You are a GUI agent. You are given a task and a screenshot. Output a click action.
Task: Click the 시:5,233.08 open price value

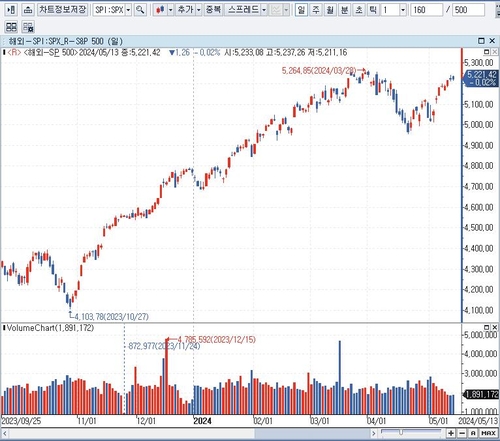(x=244, y=53)
